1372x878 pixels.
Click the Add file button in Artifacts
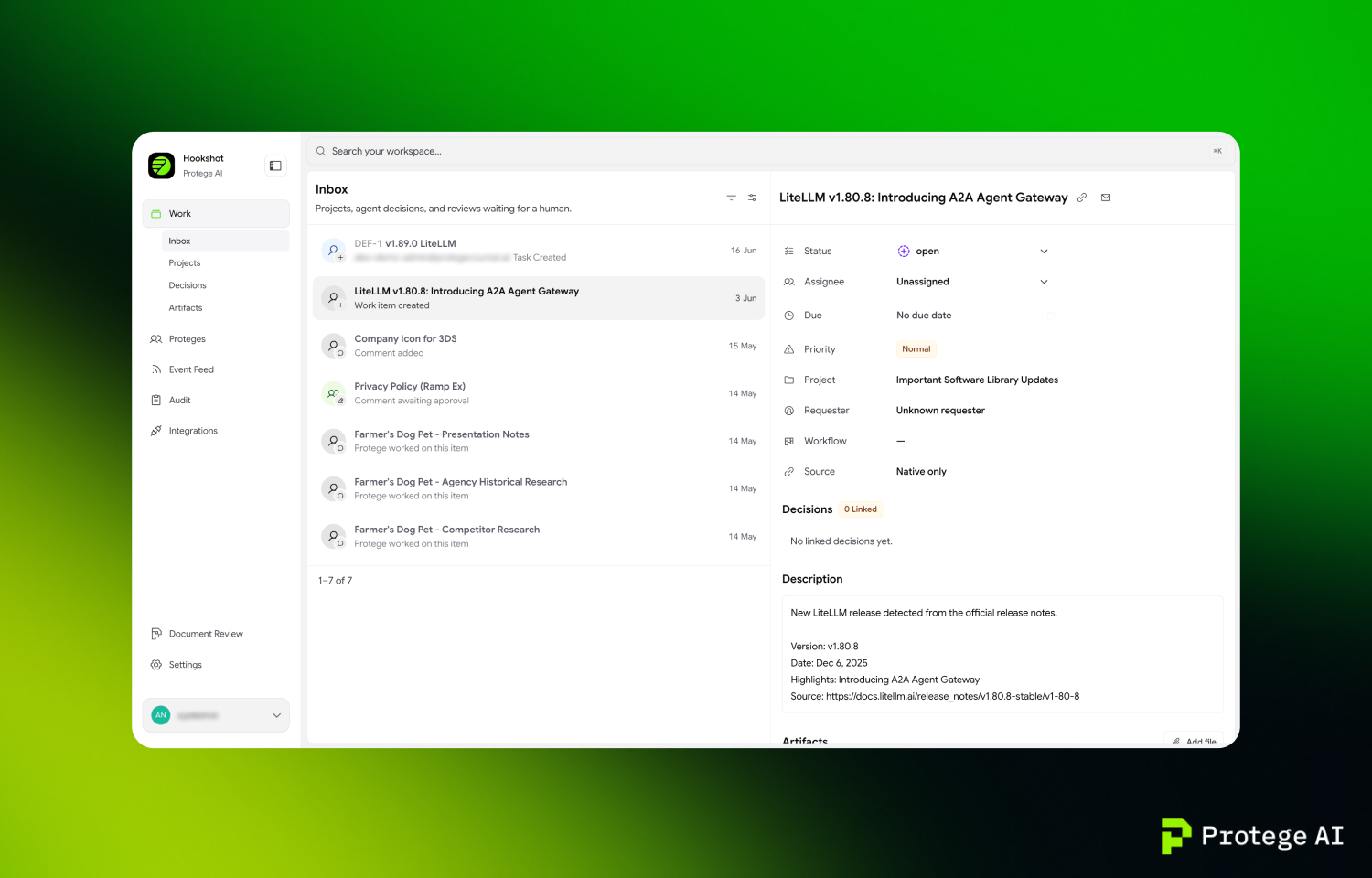point(1194,740)
